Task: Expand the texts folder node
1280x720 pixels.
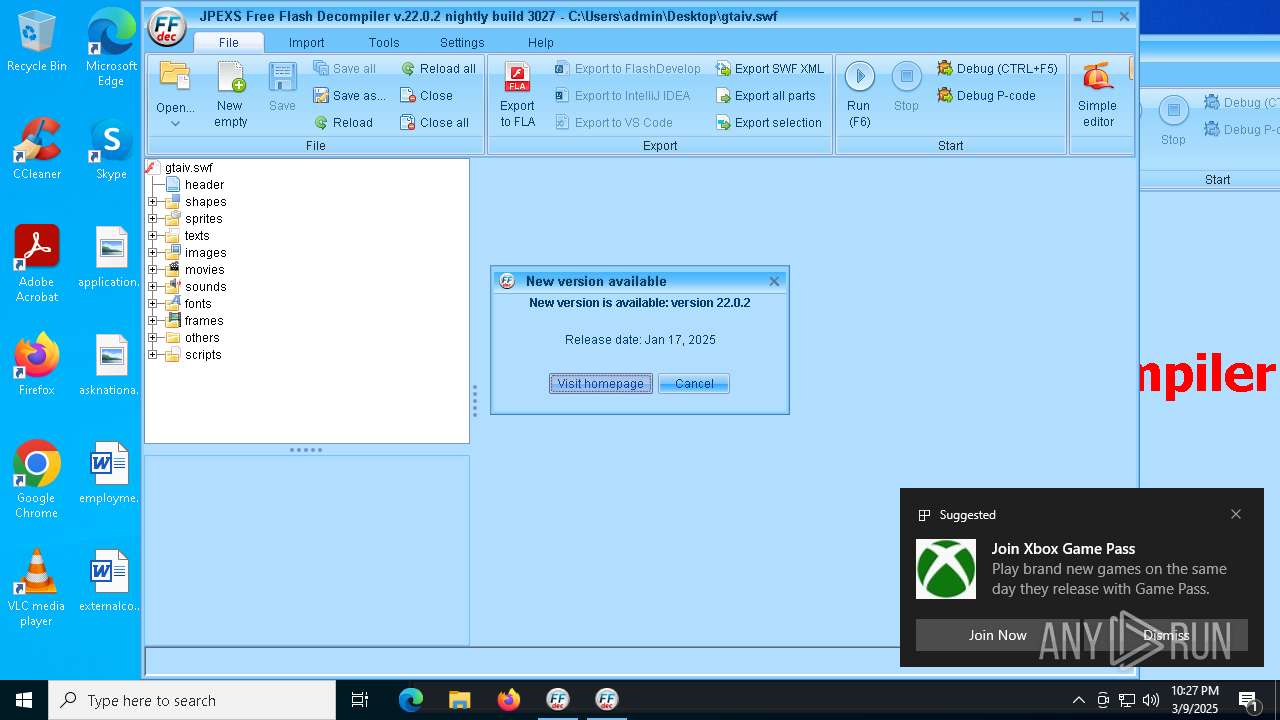Action: [x=153, y=236]
